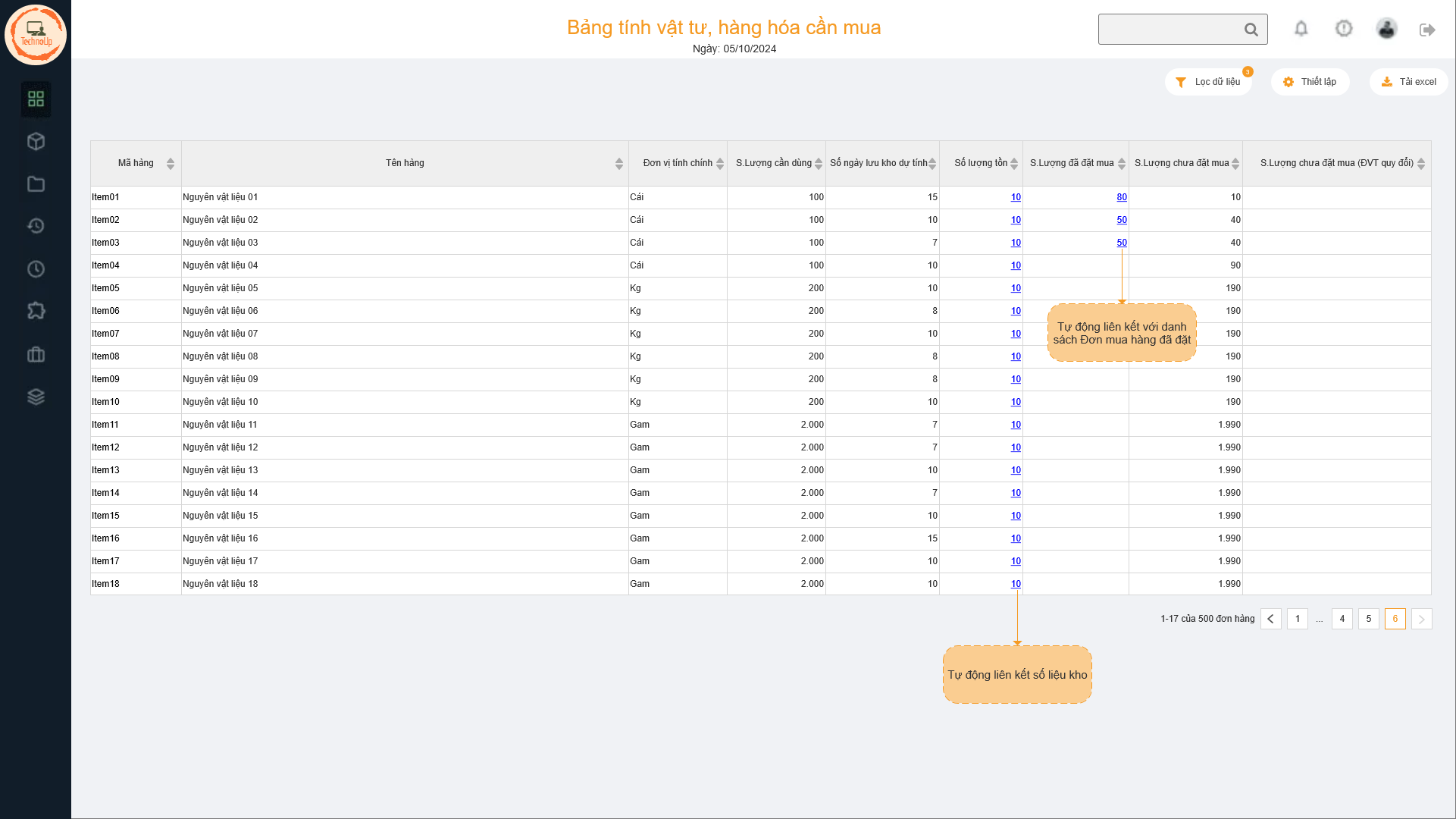Click into the top search field
This screenshot has height=819, width=1456.
click(x=1167, y=30)
